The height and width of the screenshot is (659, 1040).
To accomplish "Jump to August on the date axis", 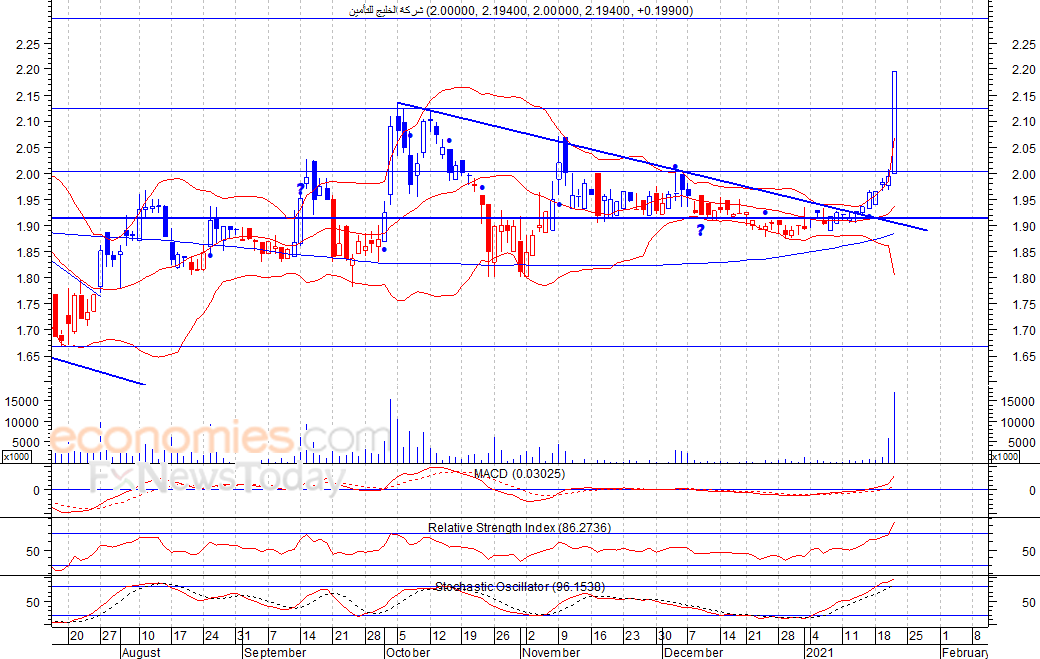I will (x=140, y=652).
